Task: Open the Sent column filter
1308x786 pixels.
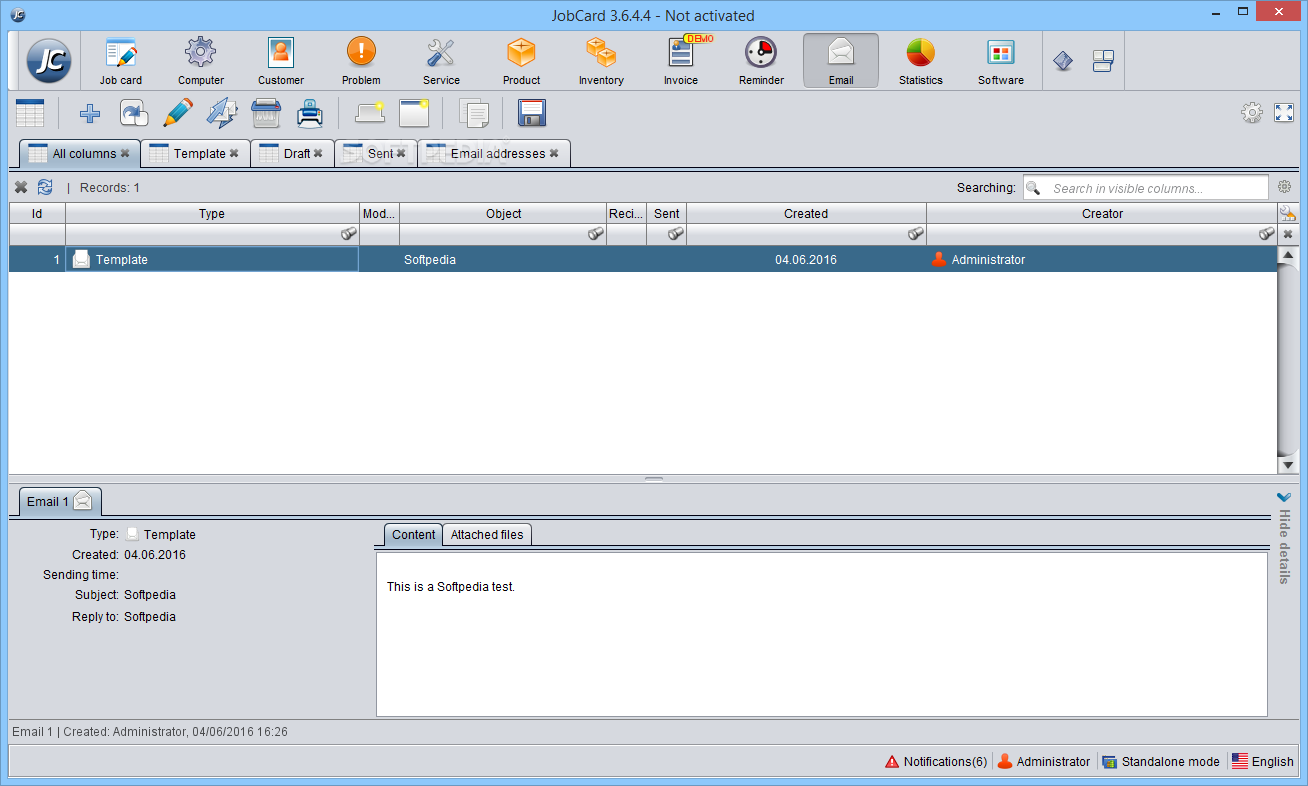Action: pos(676,234)
